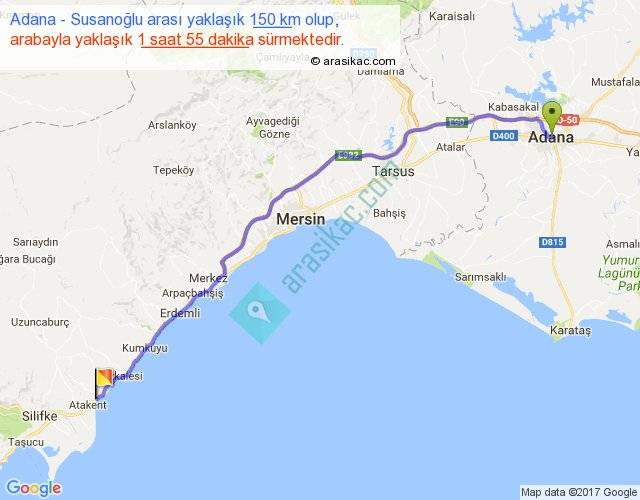Click the Uzuncaburç place label
The width and height of the screenshot is (640, 500).
pyautogui.click(x=40, y=322)
